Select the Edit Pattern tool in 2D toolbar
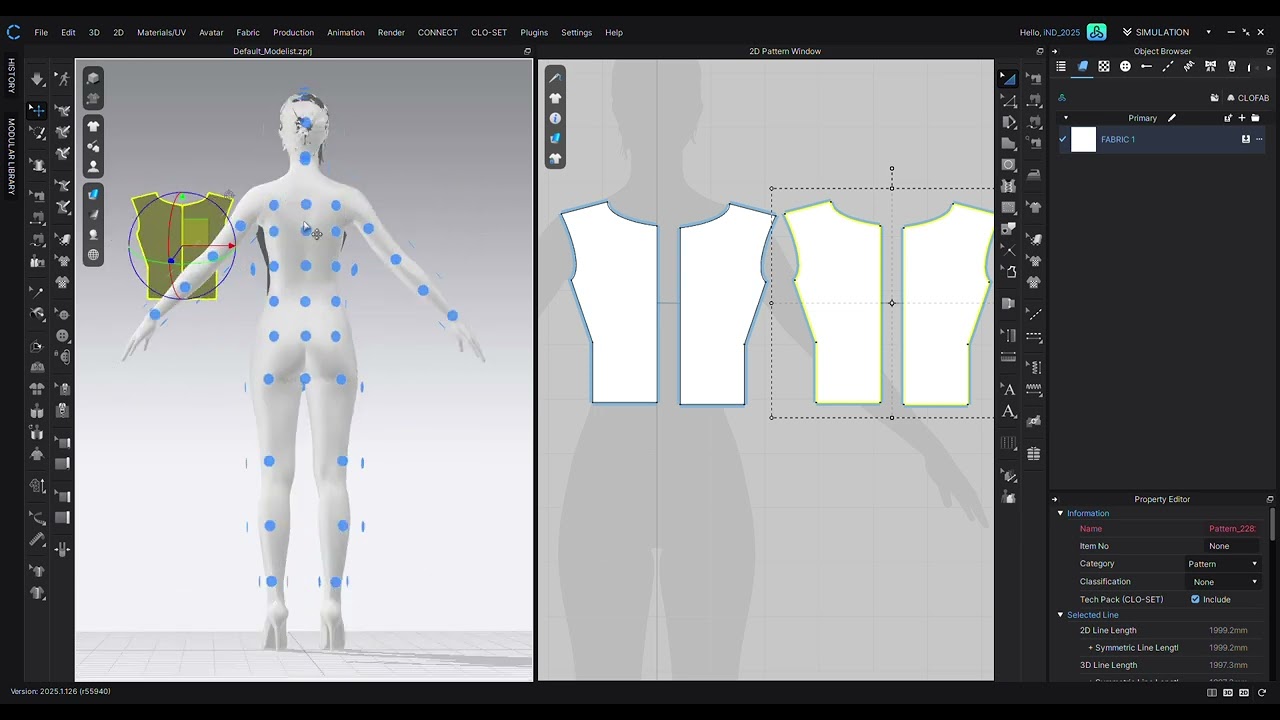Screen dimensions: 1280x720 (1008, 101)
